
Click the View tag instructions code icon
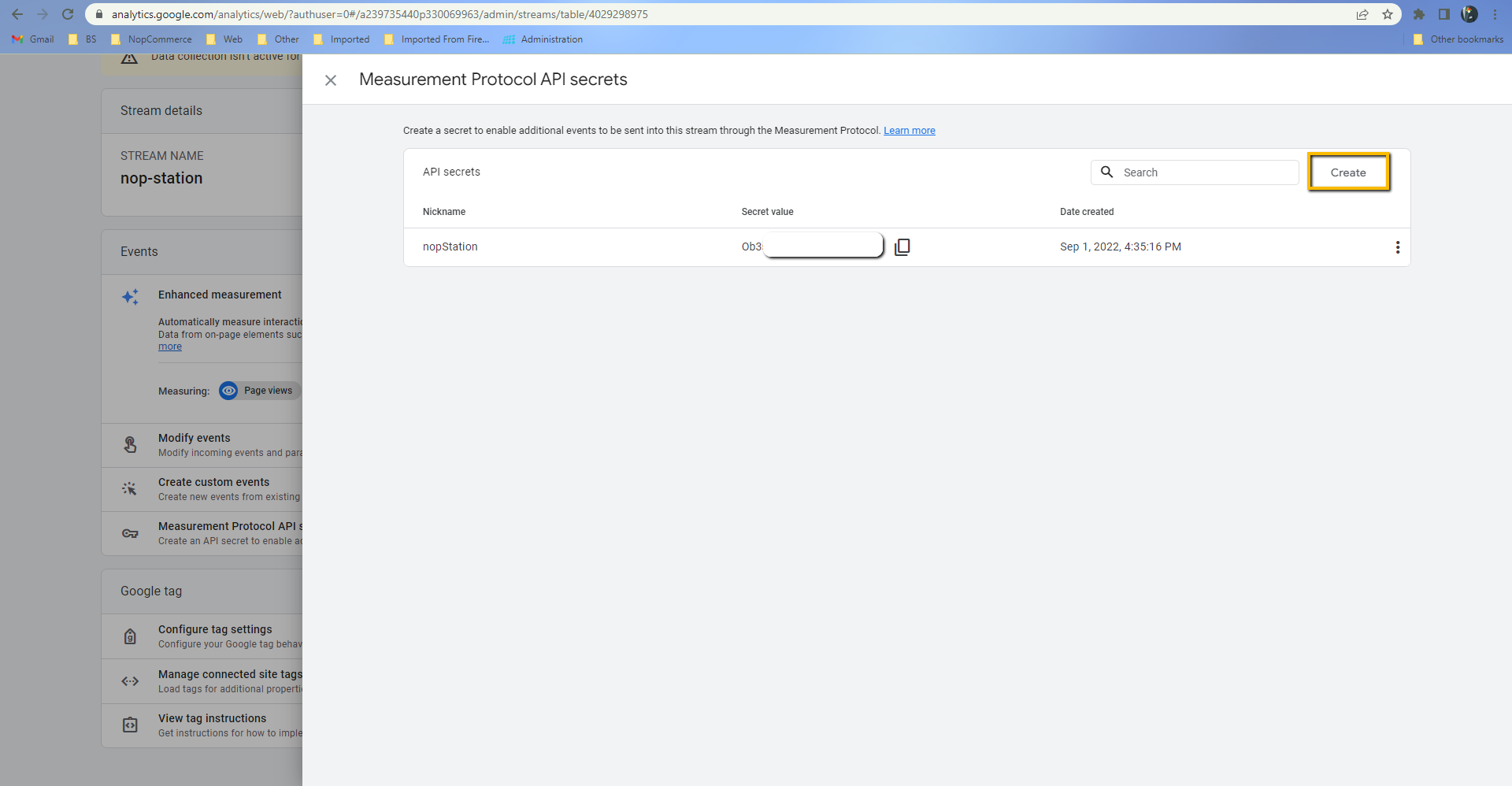click(130, 725)
